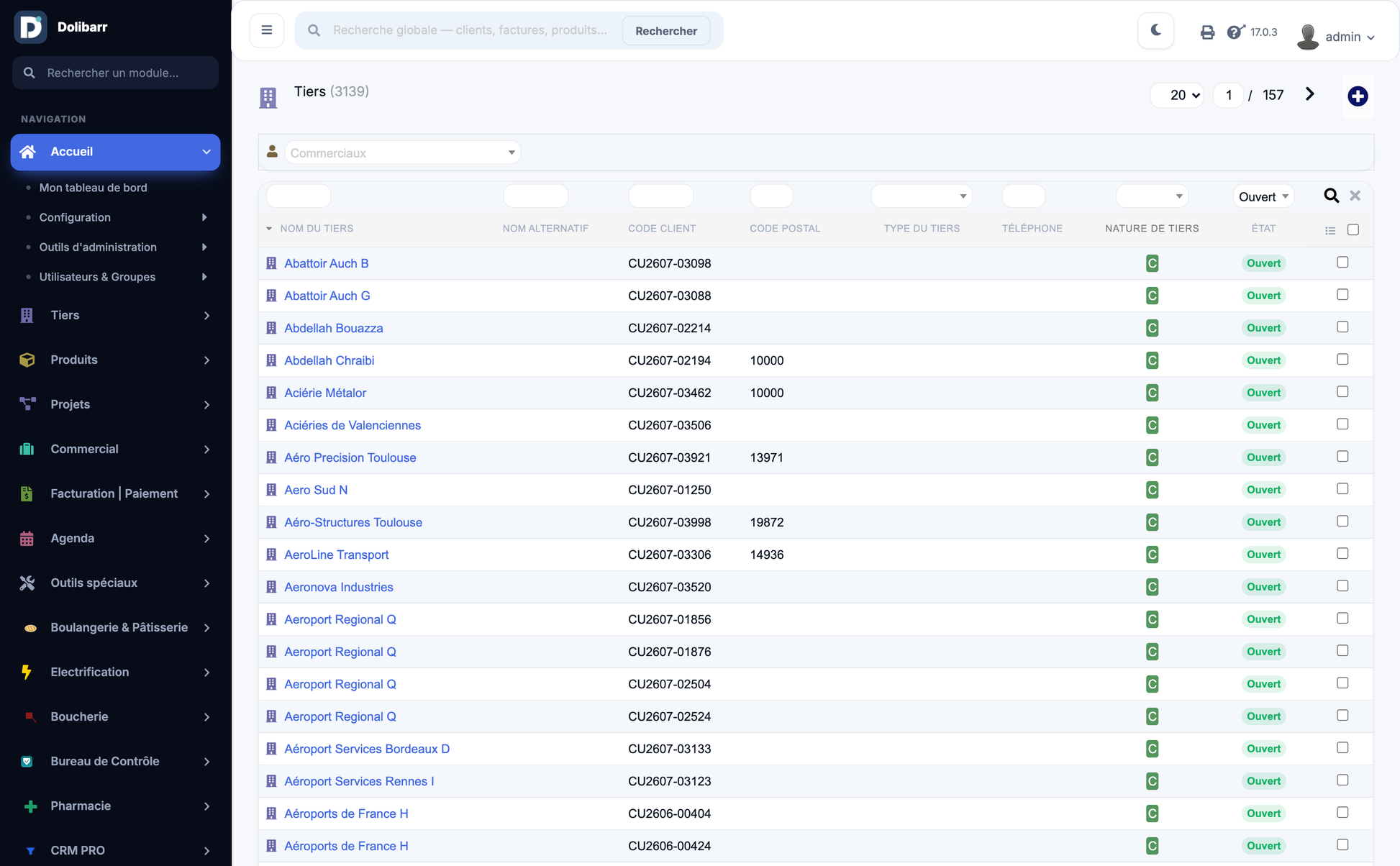
Task: Select checkbox for Aeronova Industries
Action: pos(1342,586)
